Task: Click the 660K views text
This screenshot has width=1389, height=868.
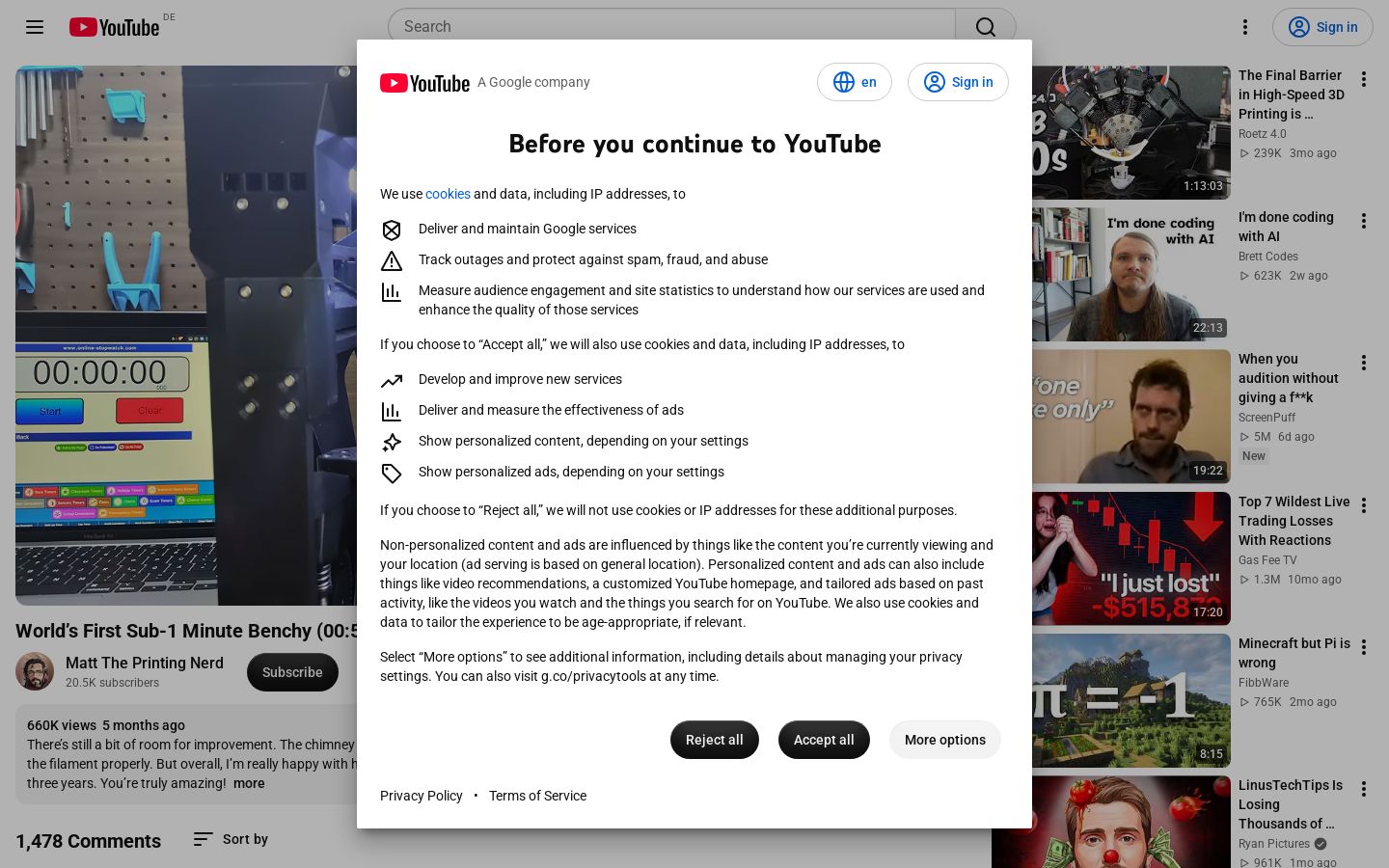Action: (x=62, y=725)
